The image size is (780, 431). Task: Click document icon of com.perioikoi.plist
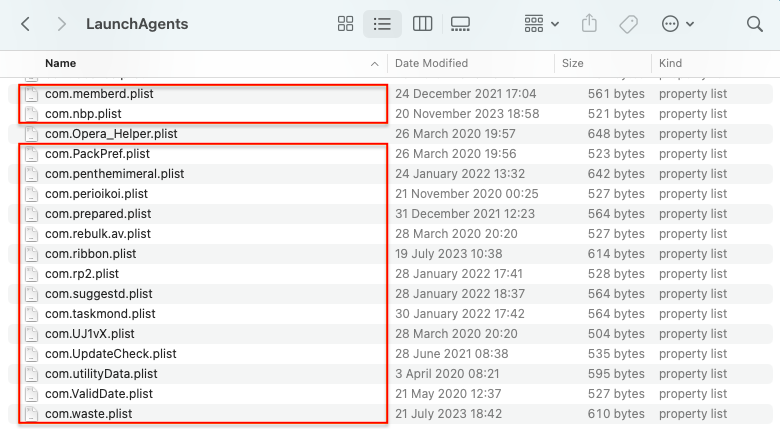click(31, 194)
